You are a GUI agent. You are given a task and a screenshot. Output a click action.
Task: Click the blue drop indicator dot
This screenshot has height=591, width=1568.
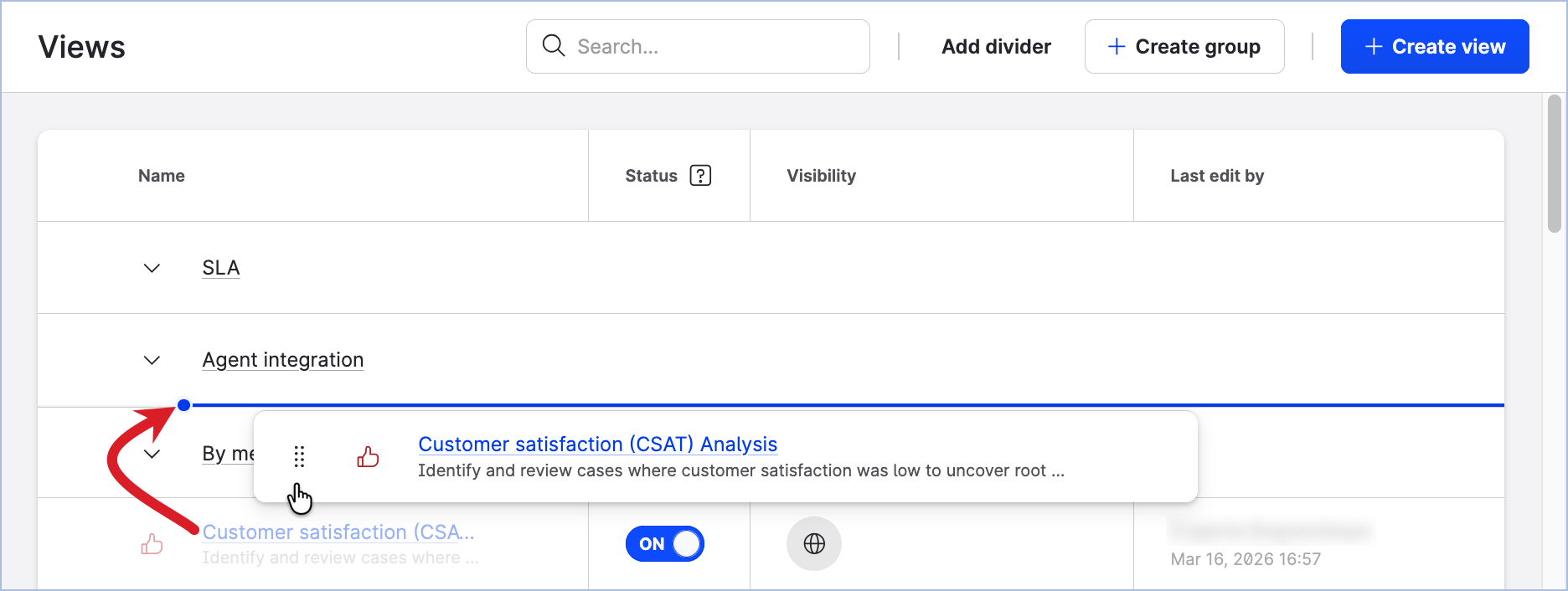(184, 405)
